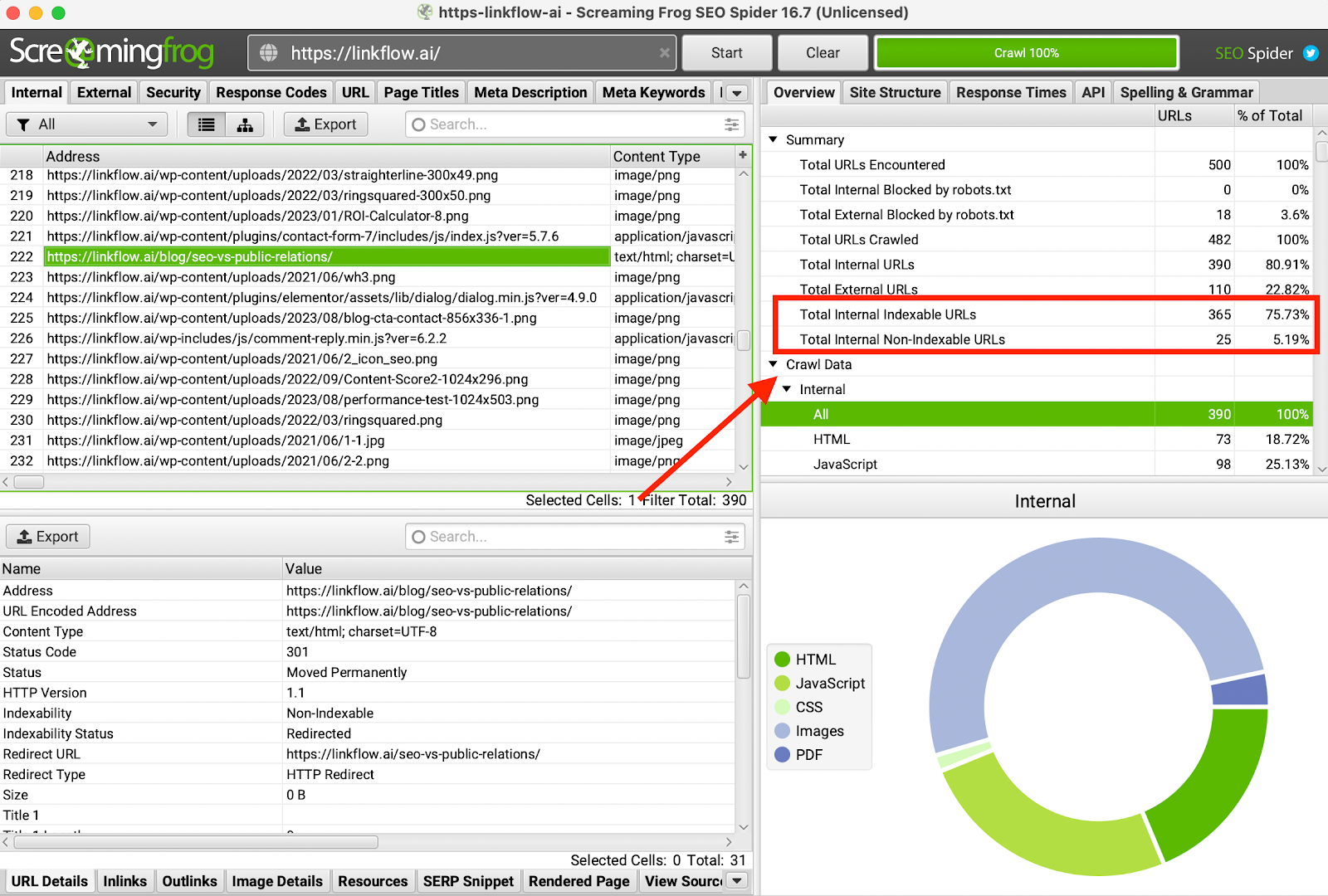Click the CSS legend color swatch

click(x=782, y=707)
